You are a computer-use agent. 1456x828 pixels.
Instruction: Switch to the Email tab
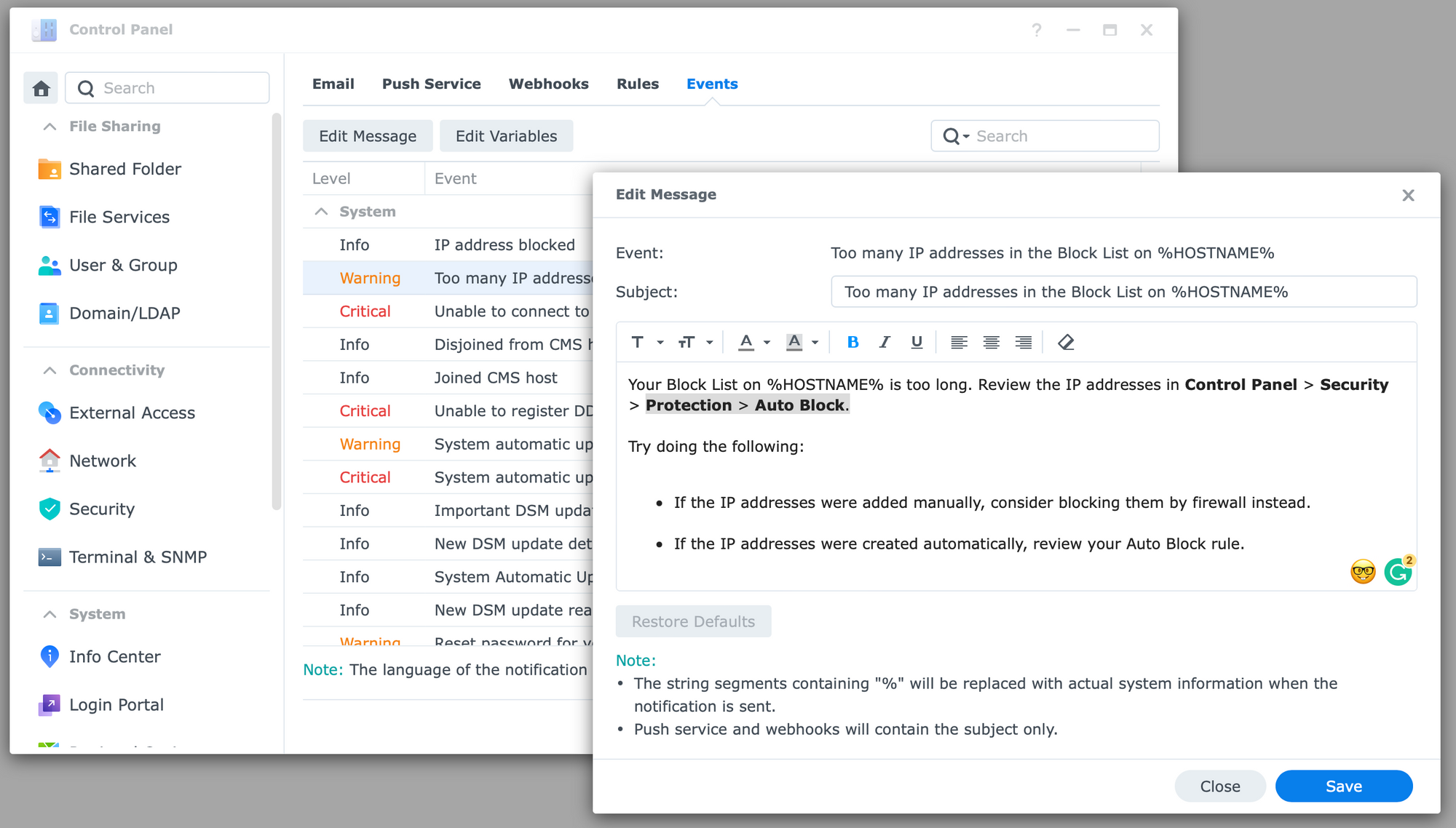click(x=333, y=84)
